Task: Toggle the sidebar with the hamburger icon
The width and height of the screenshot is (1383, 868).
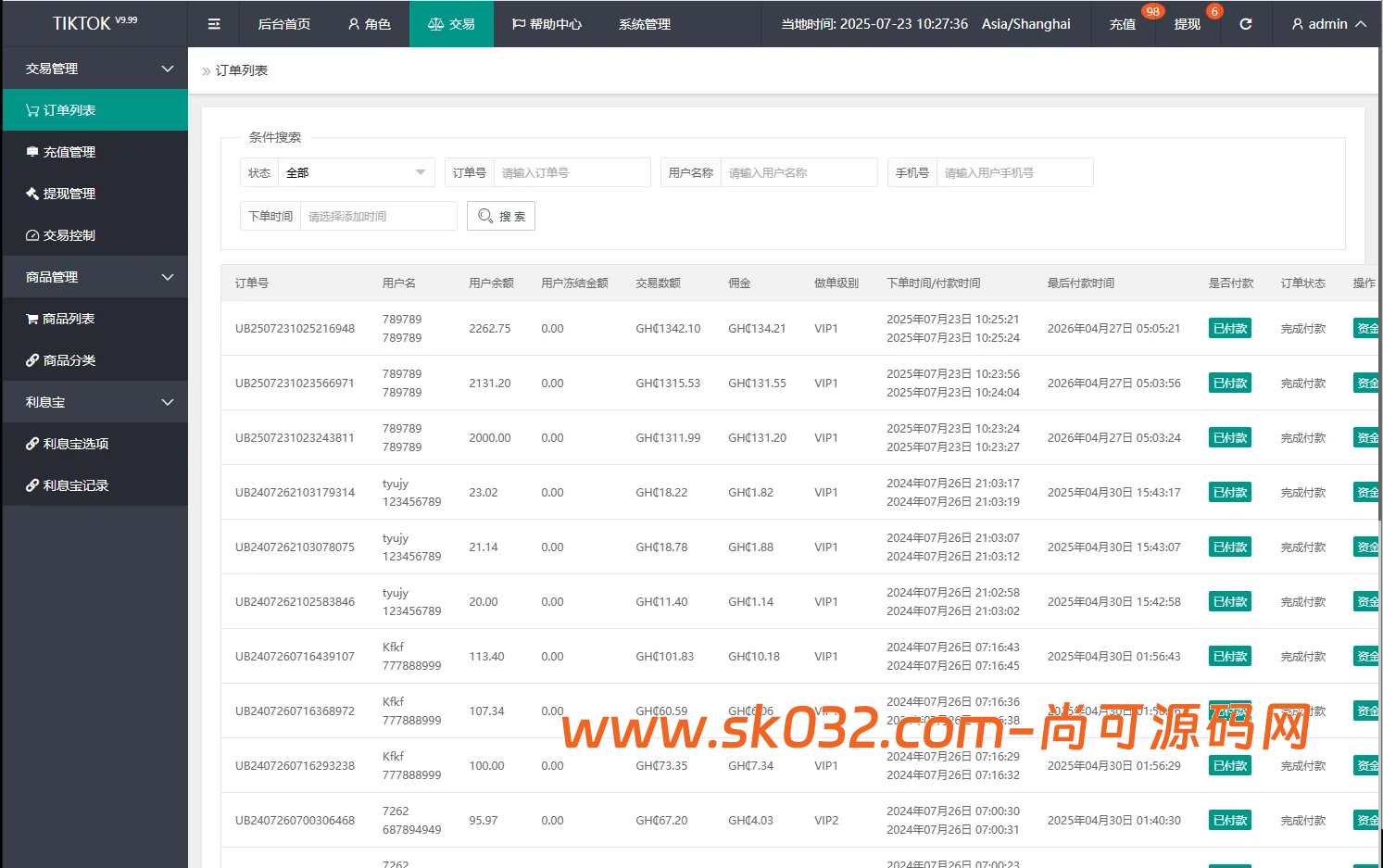Action: click(213, 24)
